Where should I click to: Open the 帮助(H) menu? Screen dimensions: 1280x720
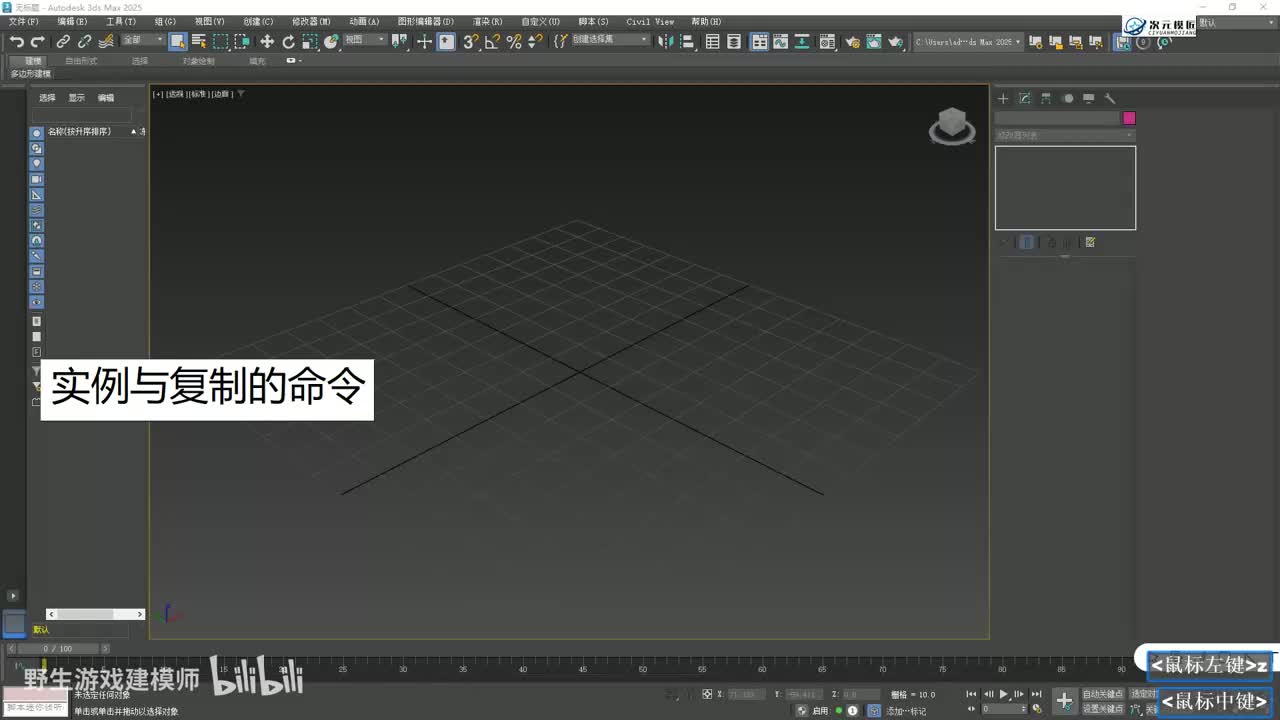tap(706, 21)
